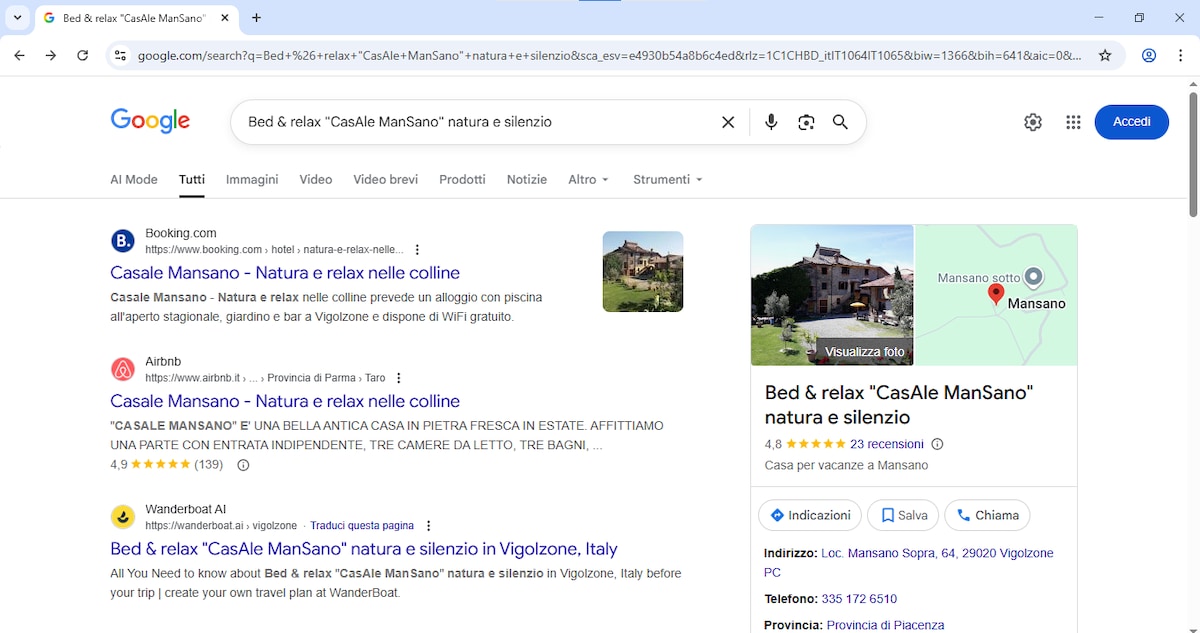Switch to the Notizie tab

[527, 180]
